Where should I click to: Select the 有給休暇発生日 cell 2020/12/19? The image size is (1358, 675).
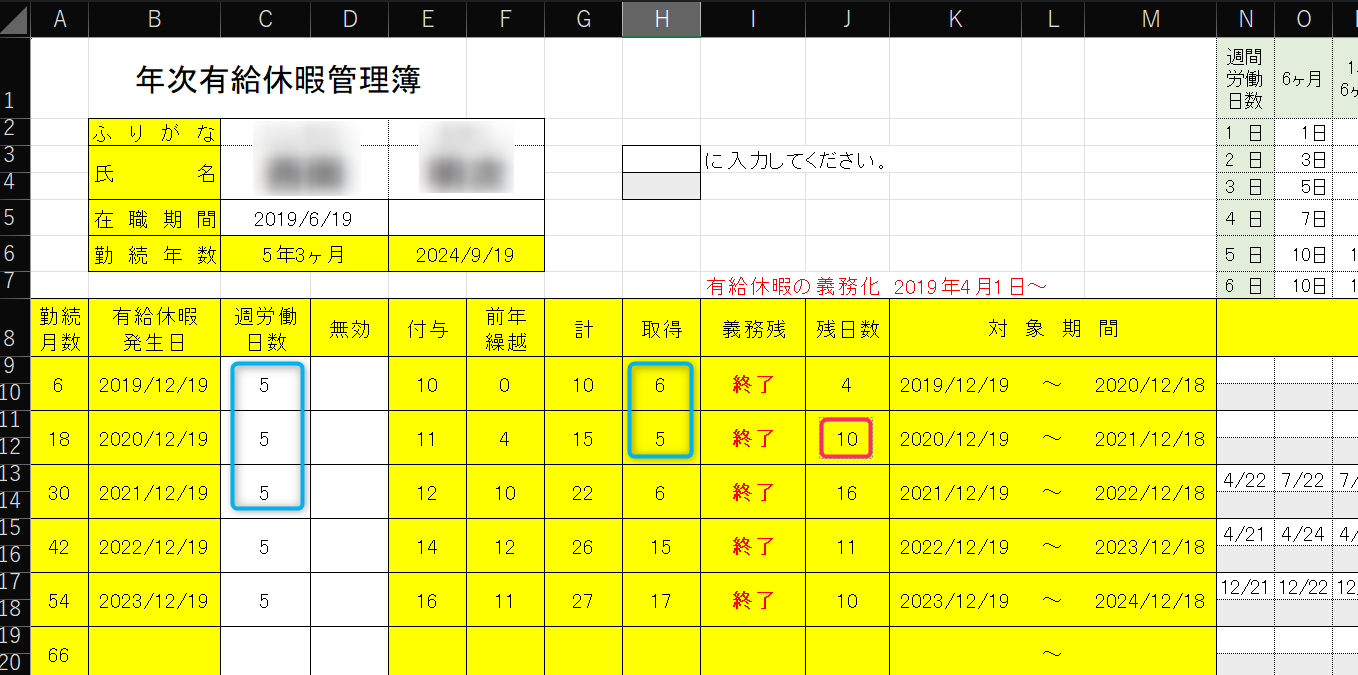pyautogui.click(x=155, y=439)
